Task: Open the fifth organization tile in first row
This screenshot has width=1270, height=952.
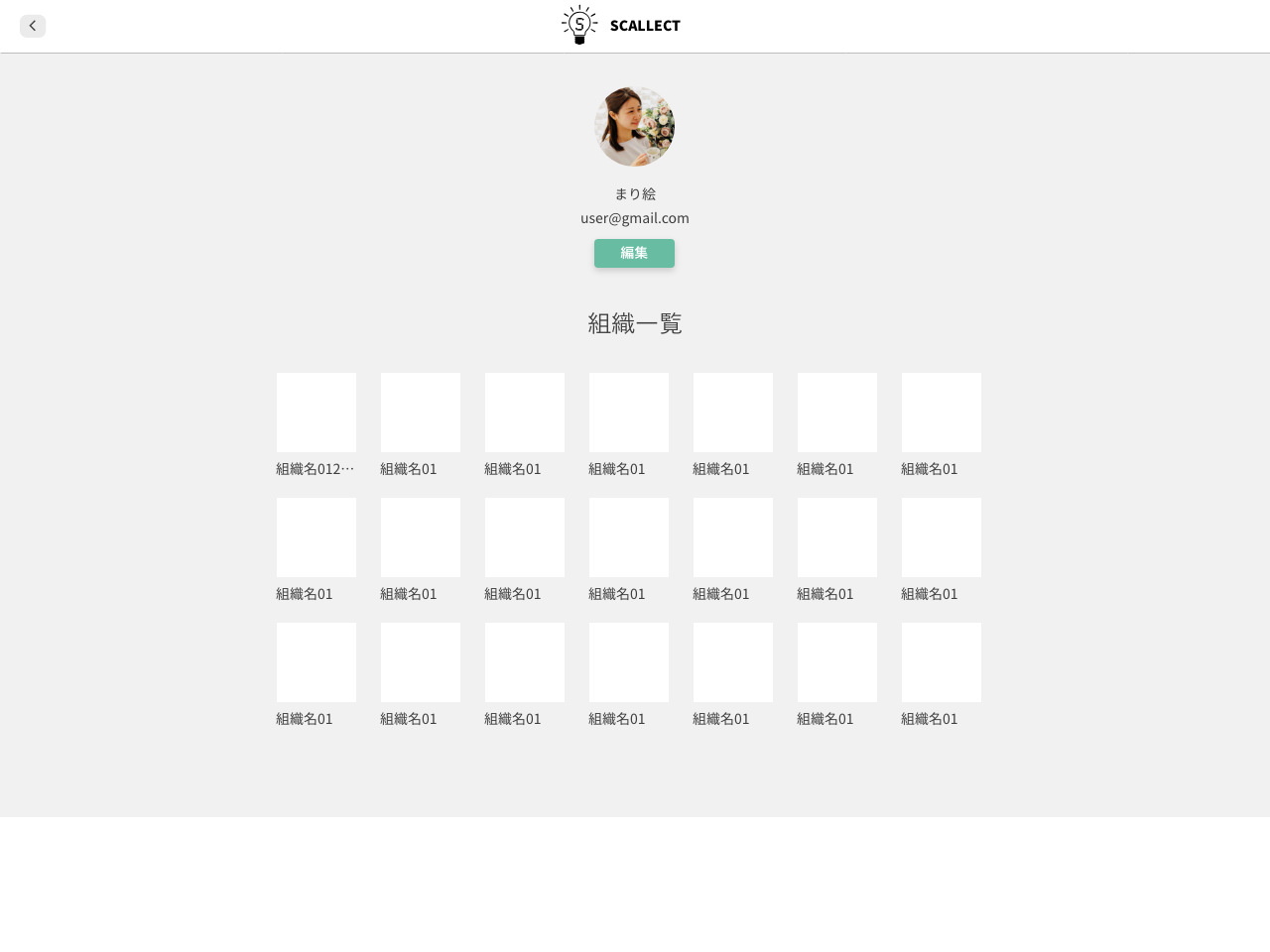Action: click(733, 413)
